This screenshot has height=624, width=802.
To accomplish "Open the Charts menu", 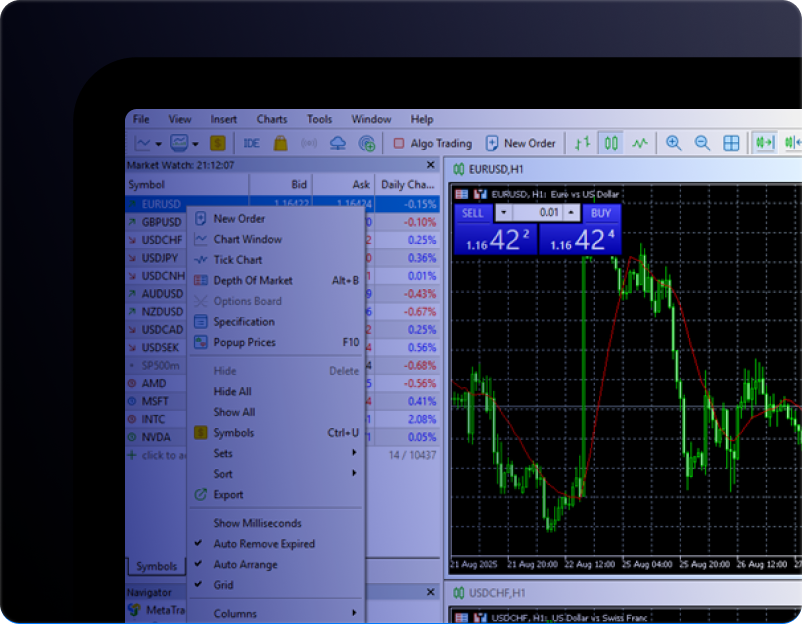I will click(x=271, y=119).
